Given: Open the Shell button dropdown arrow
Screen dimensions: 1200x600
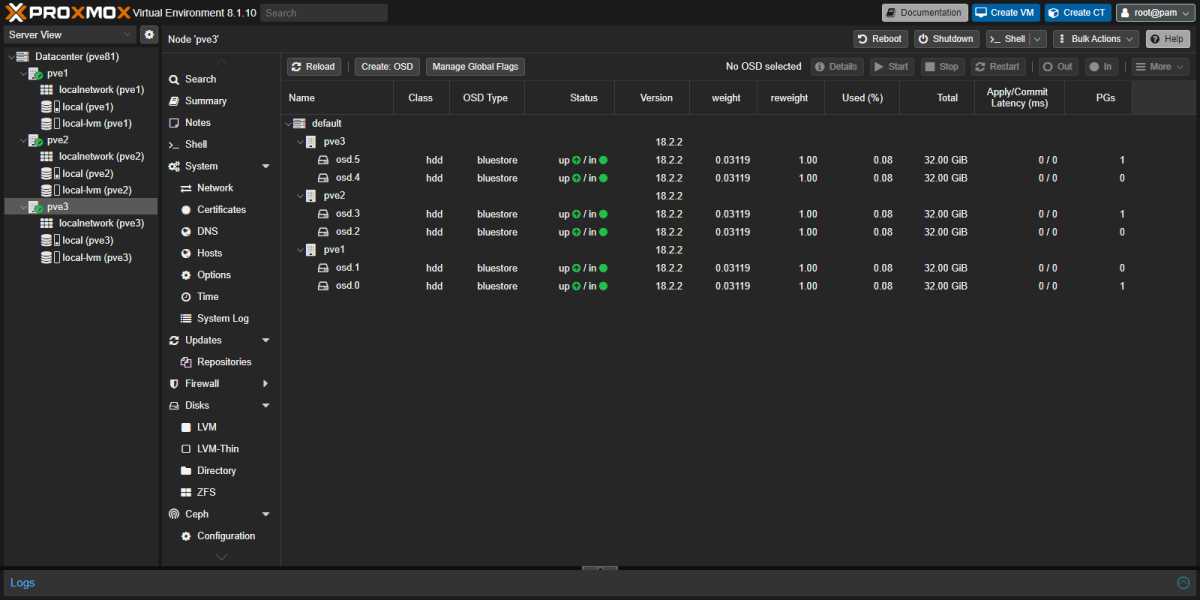Looking at the screenshot, I should 1038,39.
